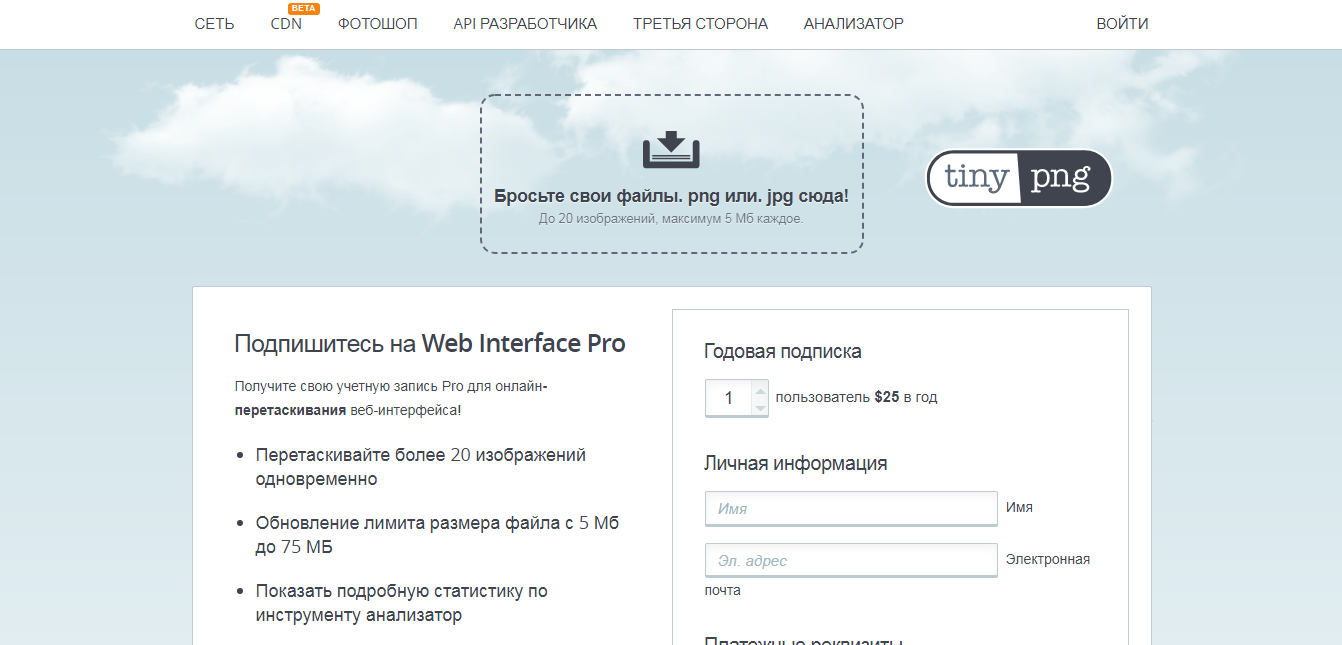Click bullet 'Перетаскивайте более 20 изображений одновременно'
Image resolution: width=1342 pixels, height=645 pixels.
click(421, 467)
